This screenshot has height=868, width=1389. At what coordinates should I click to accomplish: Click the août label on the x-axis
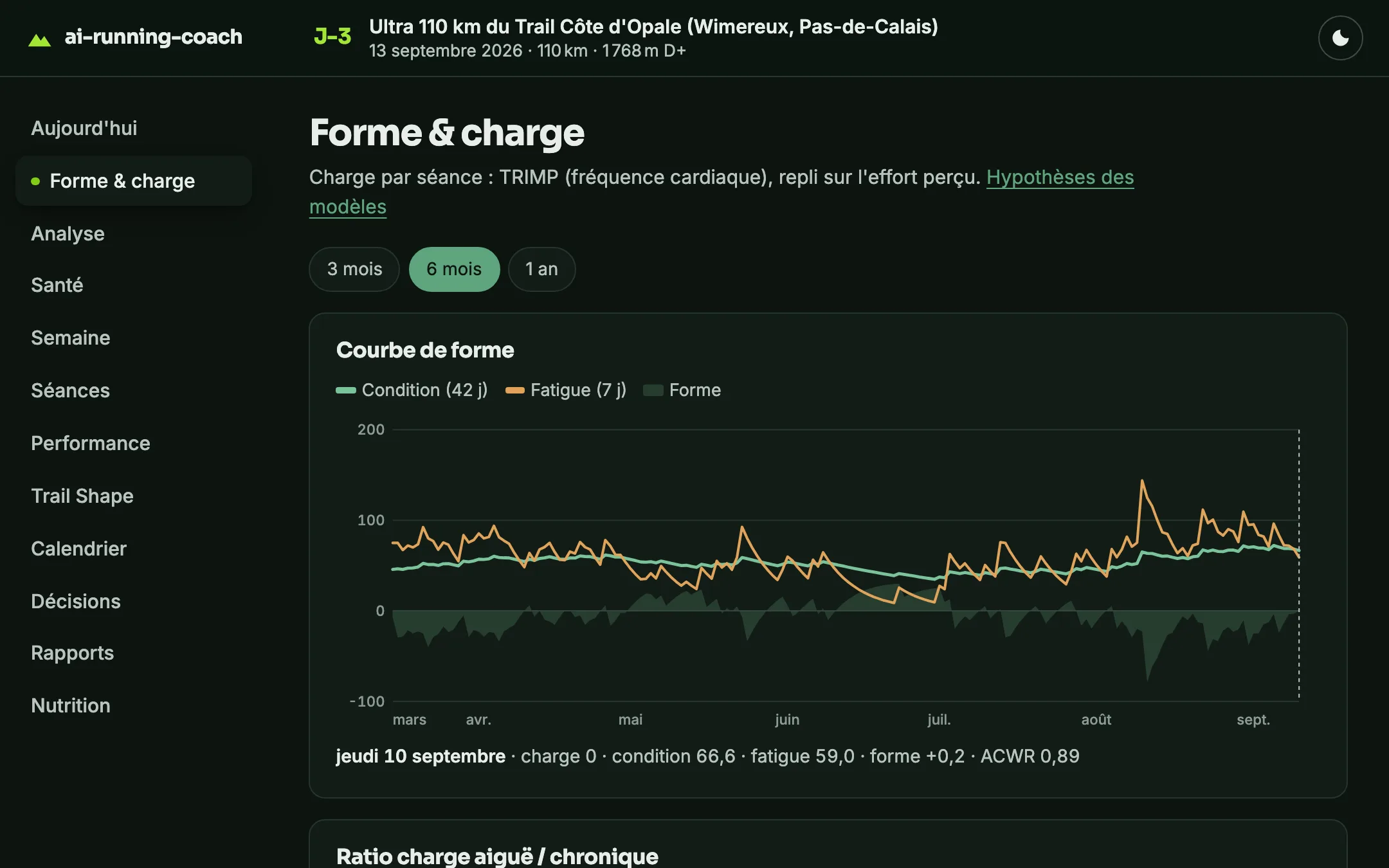point(1096,720)
